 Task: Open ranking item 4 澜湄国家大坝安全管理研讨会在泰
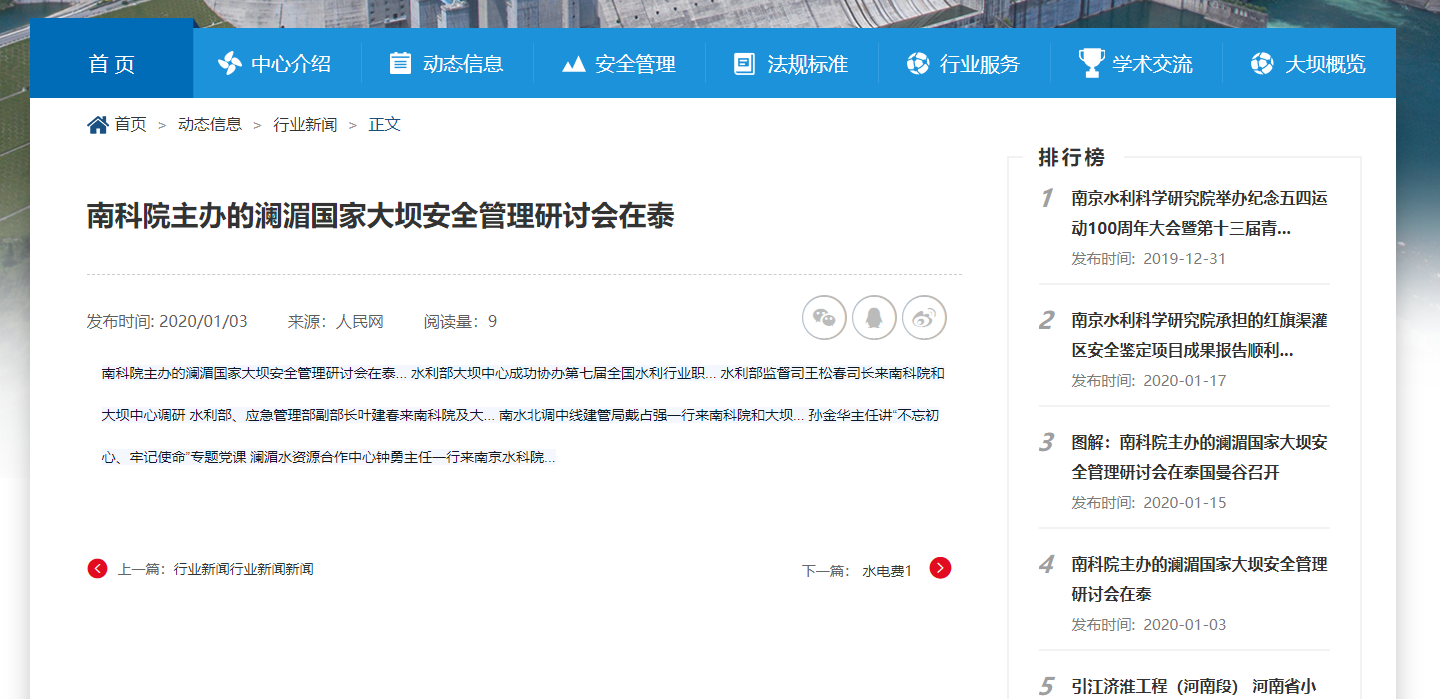[1199, 579]
